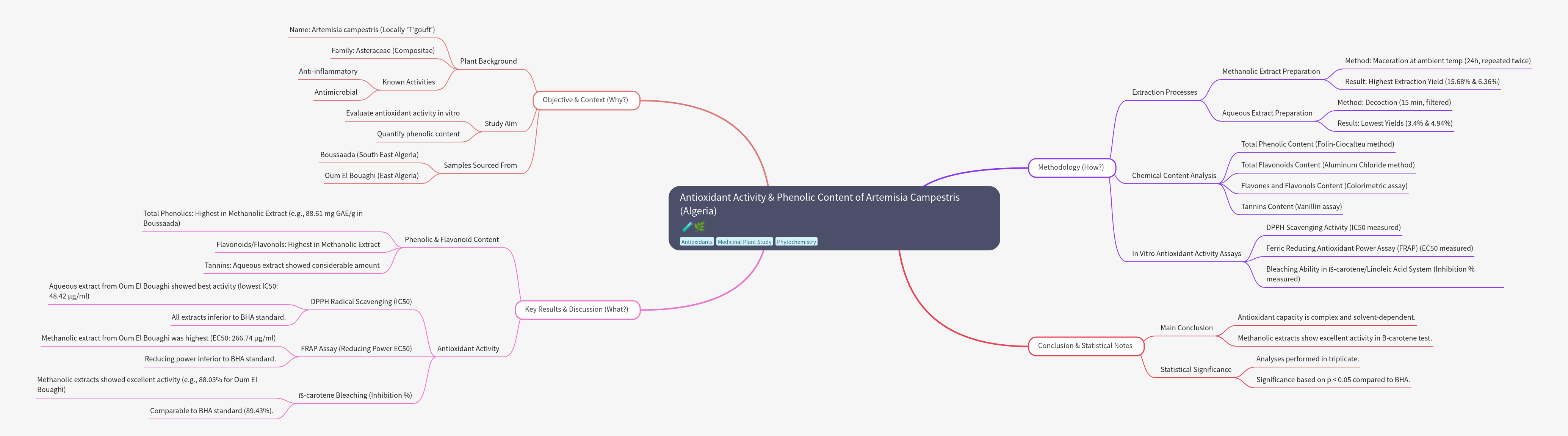Click the Samples Sourced From node
The image size is (1568, 436).
point(480,166)
